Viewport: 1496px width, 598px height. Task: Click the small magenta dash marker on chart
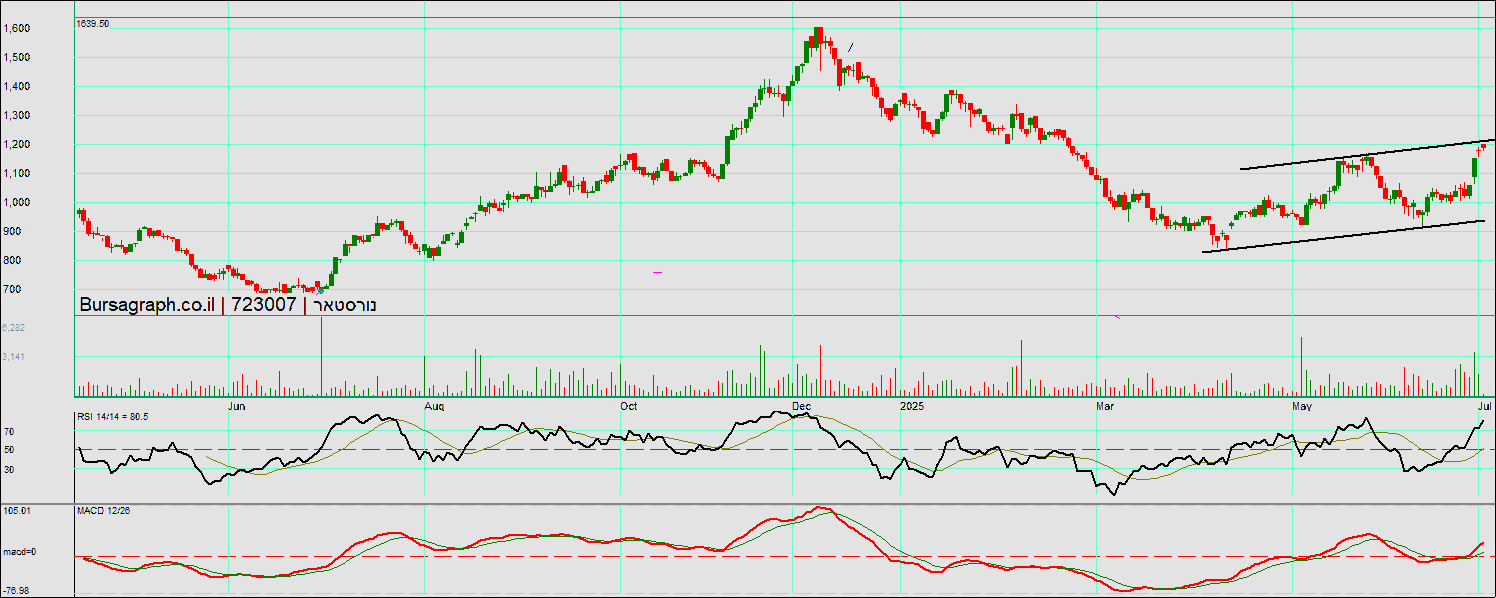[657, 272]
